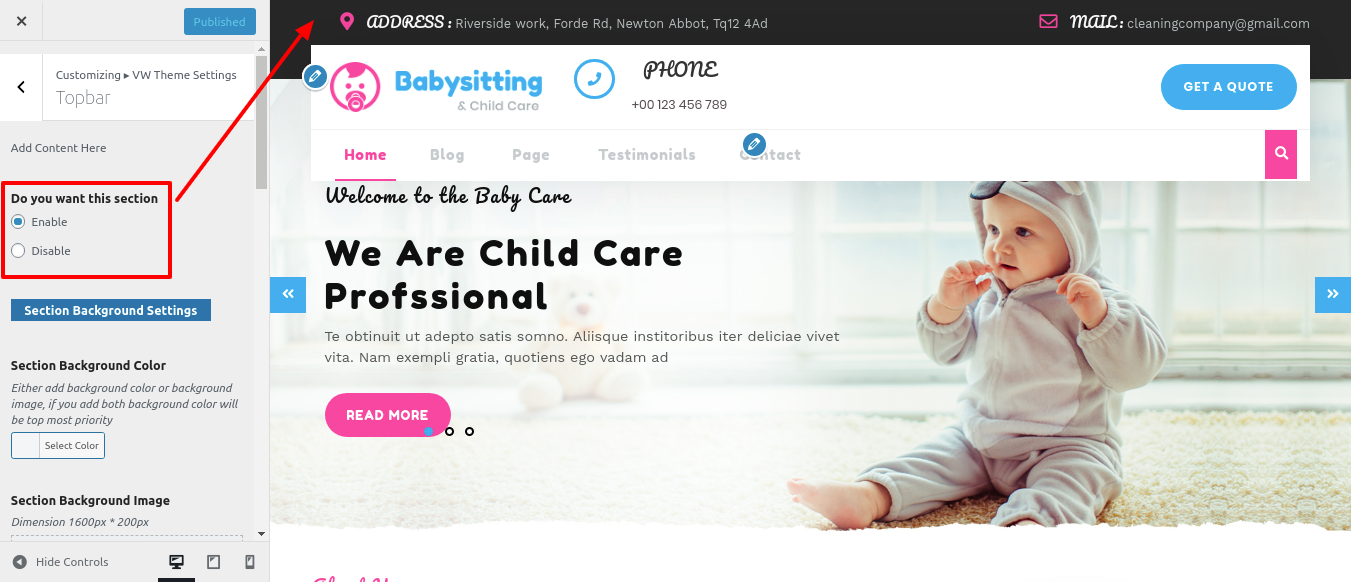Switch to desktop preview device icon
Screen dimensions: 1351x582
point(177,562)
